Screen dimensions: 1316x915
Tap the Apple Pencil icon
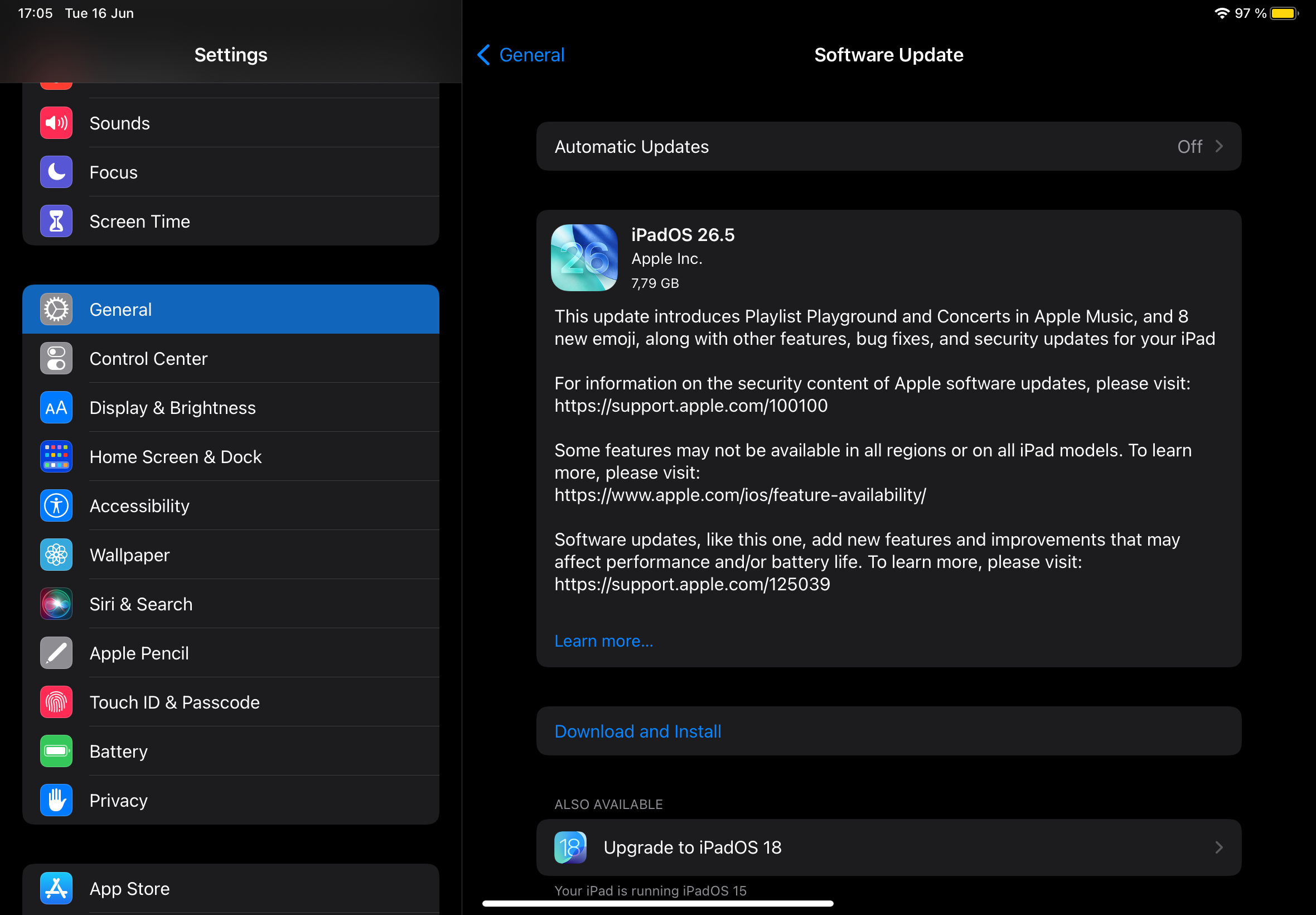[56, 653]
